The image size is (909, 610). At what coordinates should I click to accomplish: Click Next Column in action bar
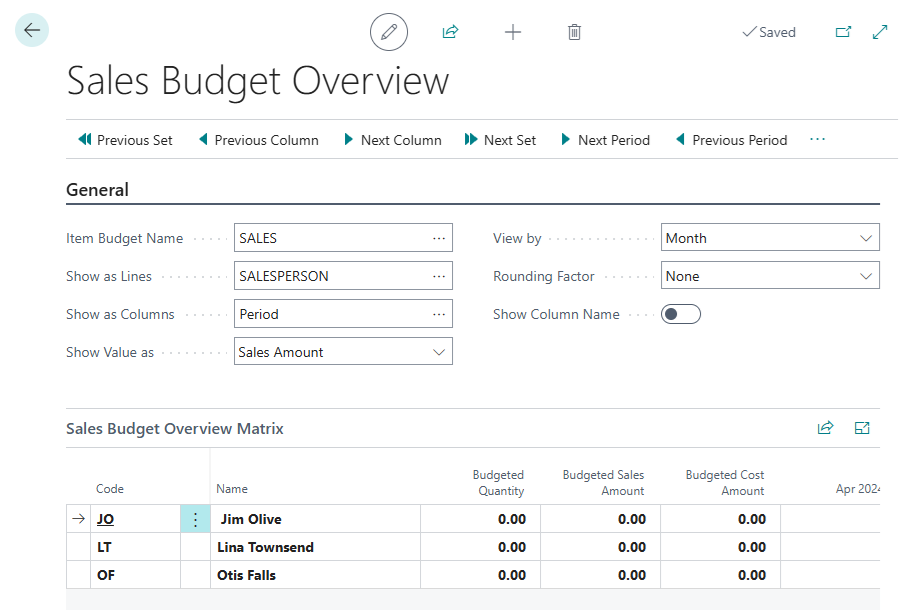[x=392, y=140]
